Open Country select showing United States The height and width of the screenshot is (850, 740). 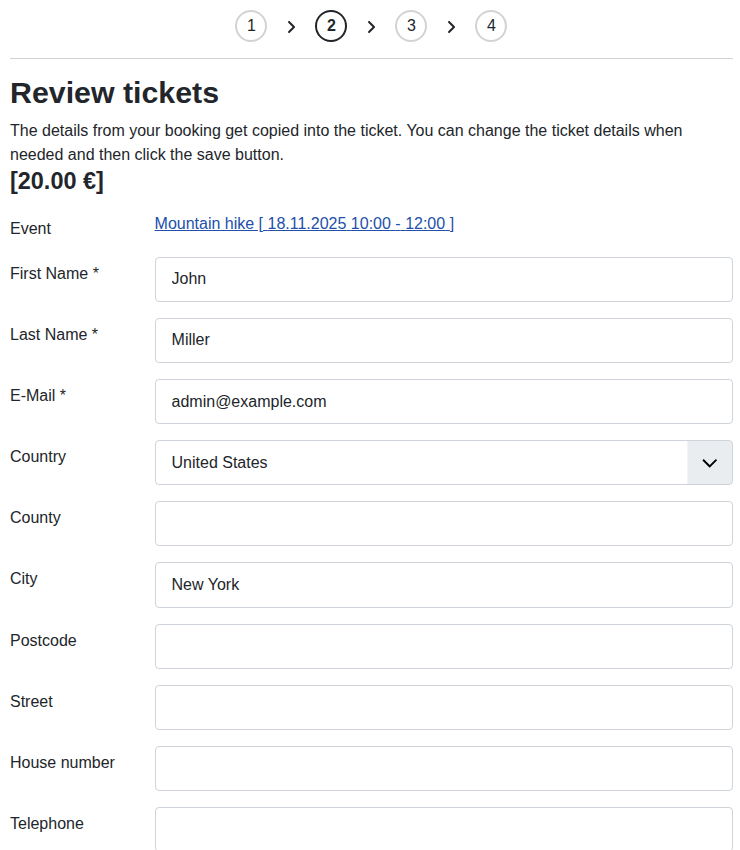click(420, 463)
